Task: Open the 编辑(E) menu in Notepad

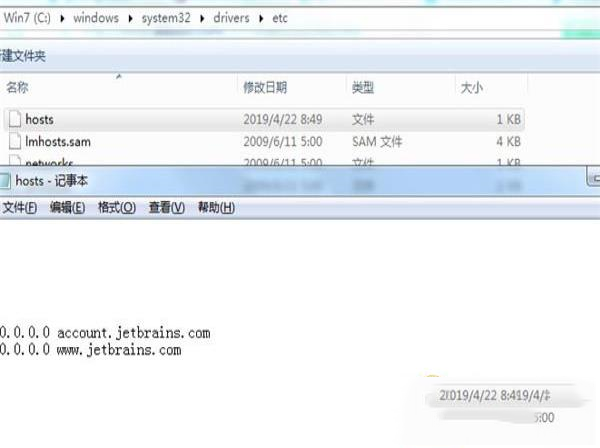Action: (67, 208)
